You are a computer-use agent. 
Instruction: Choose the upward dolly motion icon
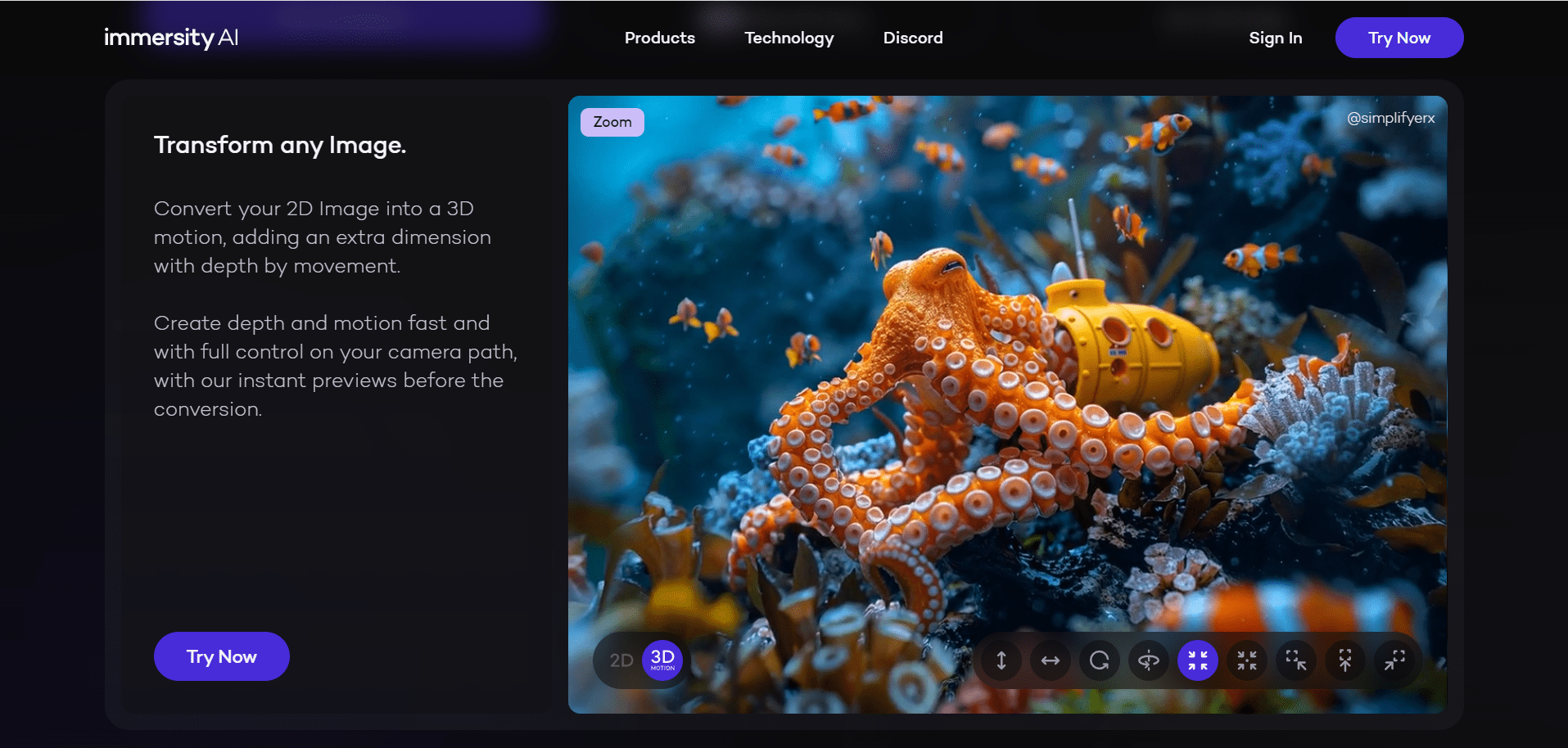pyautogui.click(x=1344, y=660)
